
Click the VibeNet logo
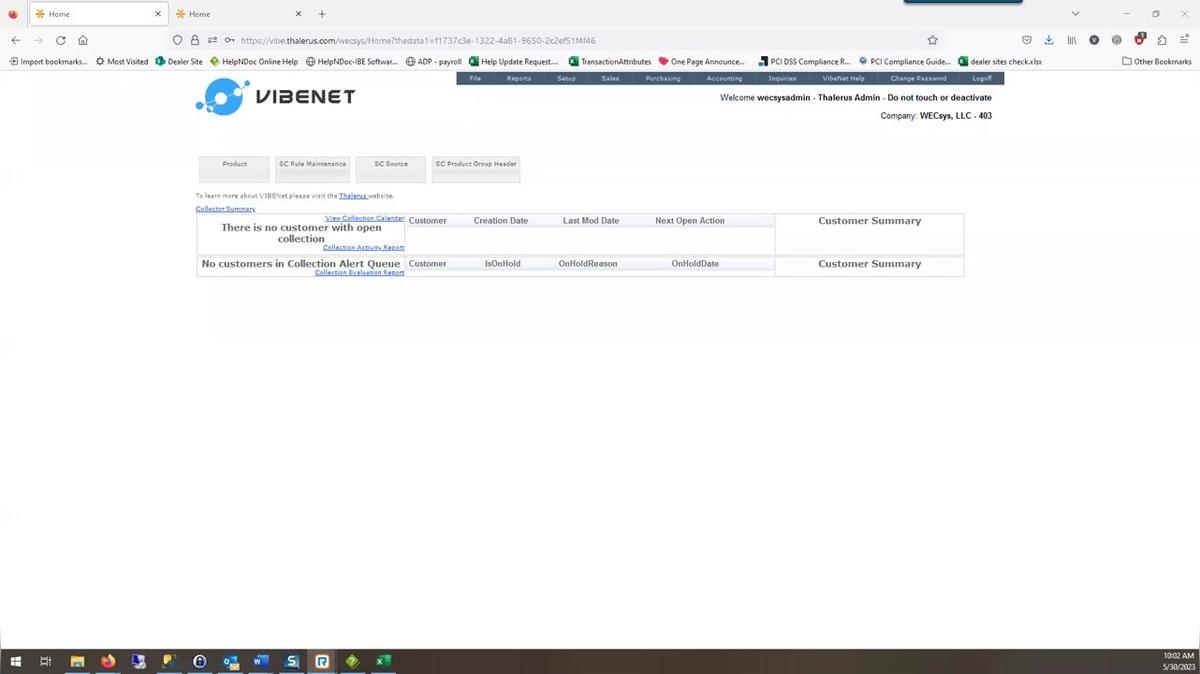tap(275, 97)
